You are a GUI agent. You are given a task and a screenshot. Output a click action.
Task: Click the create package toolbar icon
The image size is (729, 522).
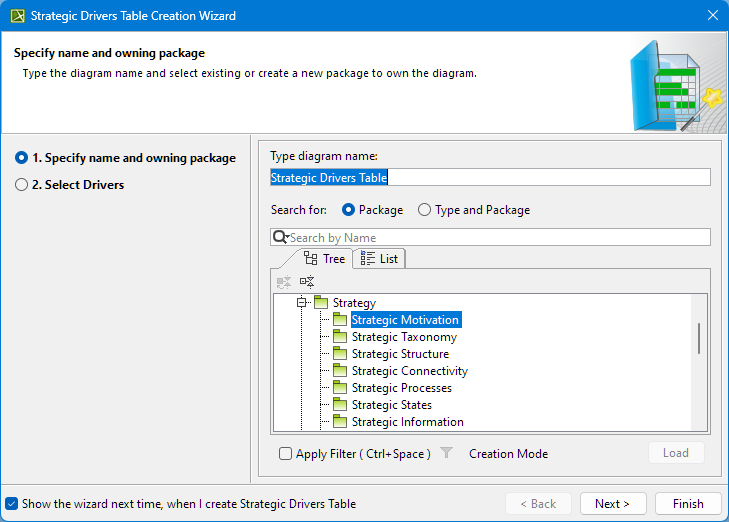(x=284, y=282)
